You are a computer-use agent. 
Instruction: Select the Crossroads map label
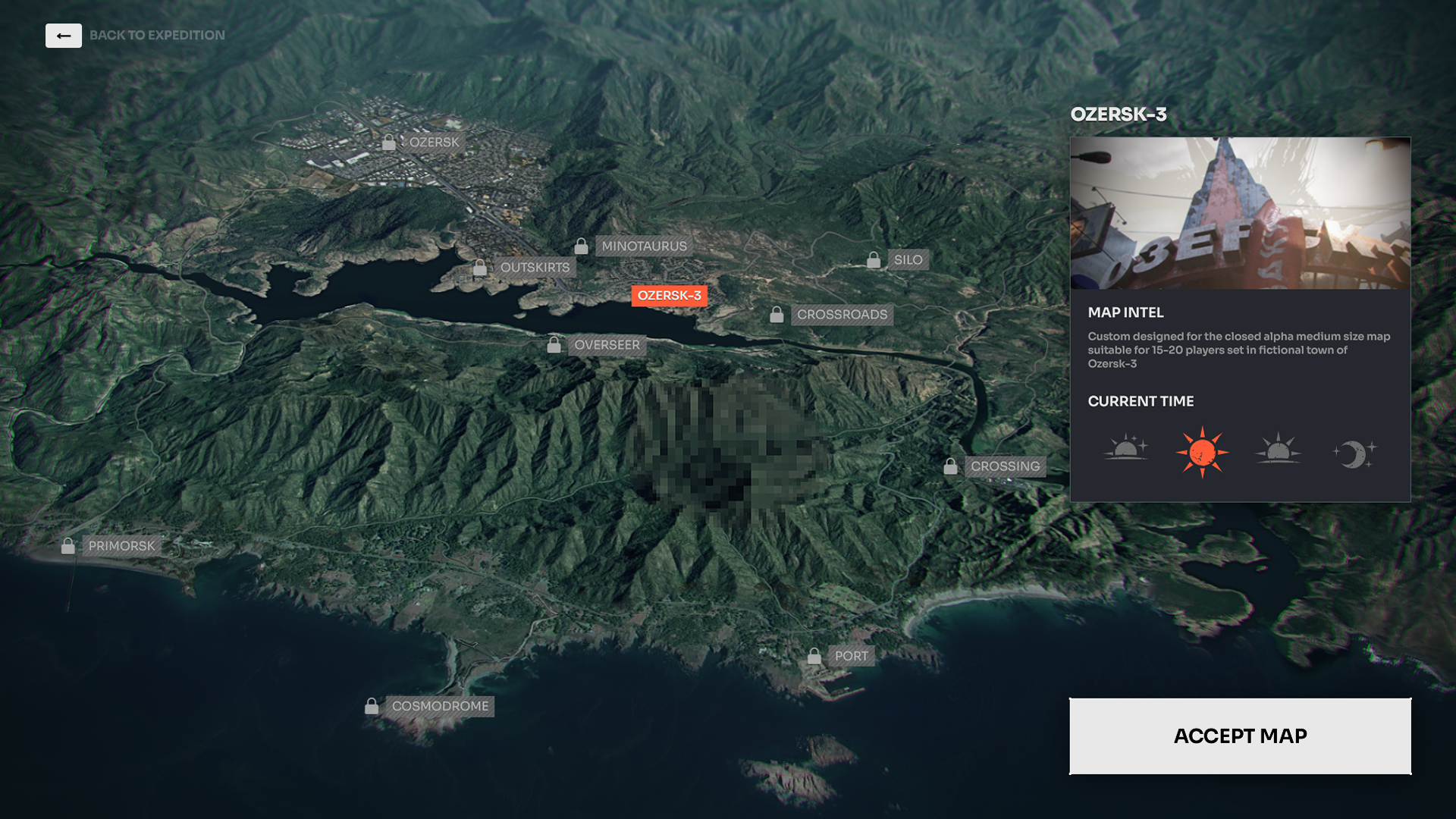click(842, 315)
